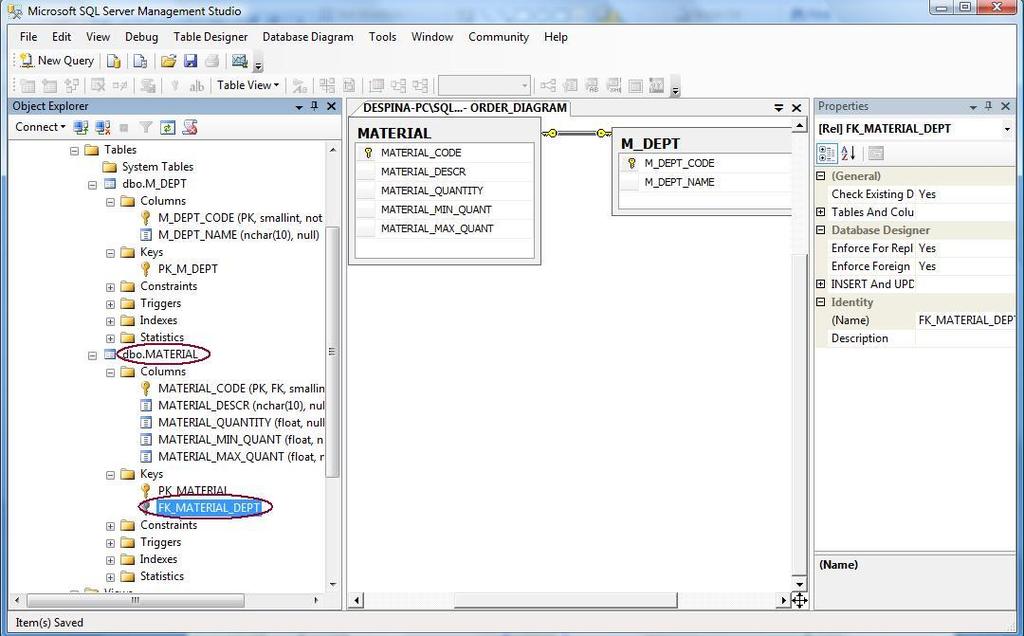Click the Show Relationship Labels icon
This screenshot has width=1024, height=636.
(300, 86)
